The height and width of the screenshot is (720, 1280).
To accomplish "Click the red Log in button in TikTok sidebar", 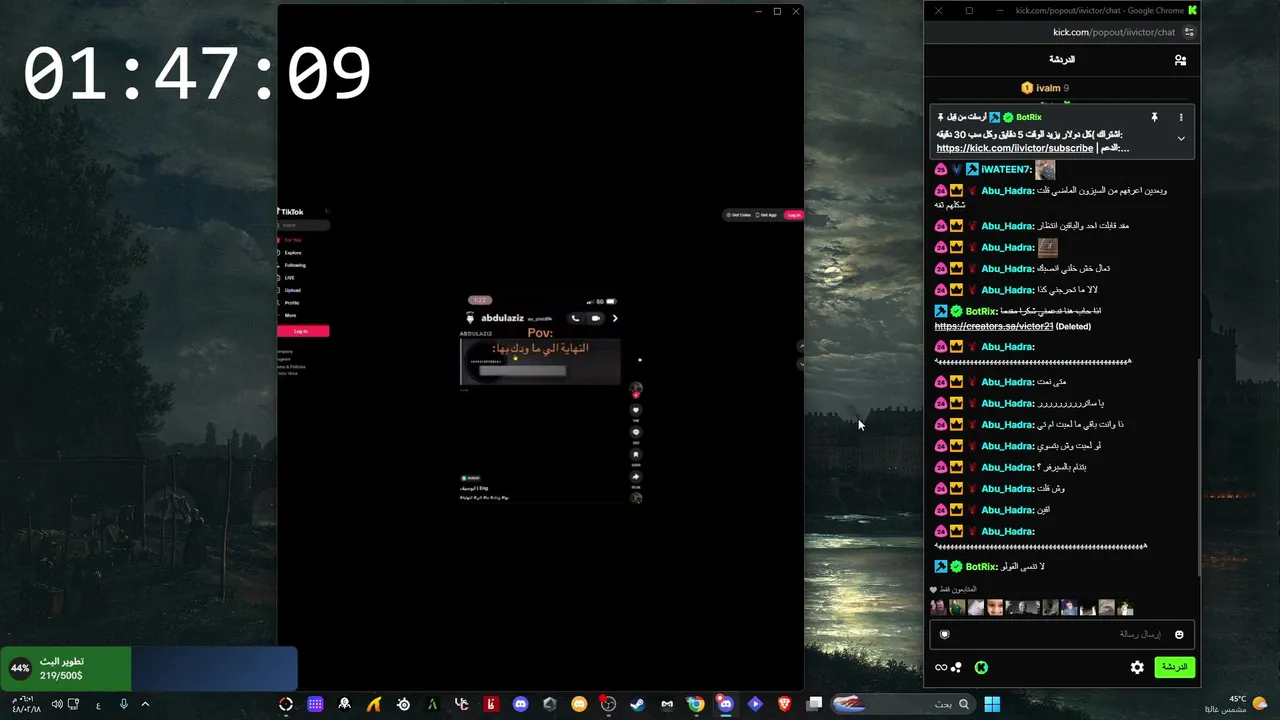I will pos(303,331).
